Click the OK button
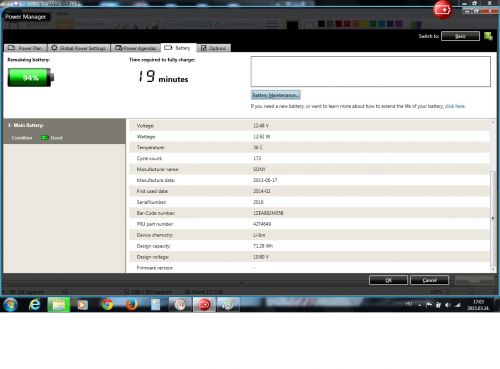This screenshot has width=500, height=369. tap(388, 280)
